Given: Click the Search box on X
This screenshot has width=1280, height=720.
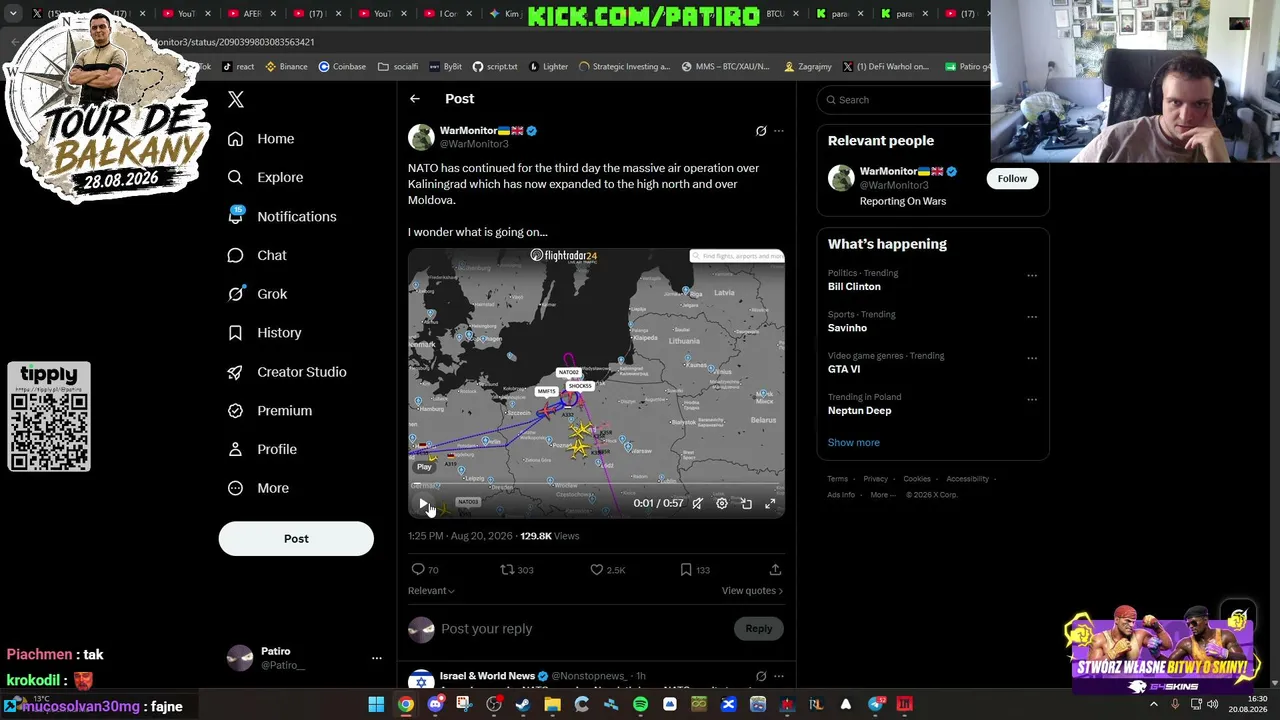Looking at the screenshot, I should pyautogui.click(x=904, y=100).
